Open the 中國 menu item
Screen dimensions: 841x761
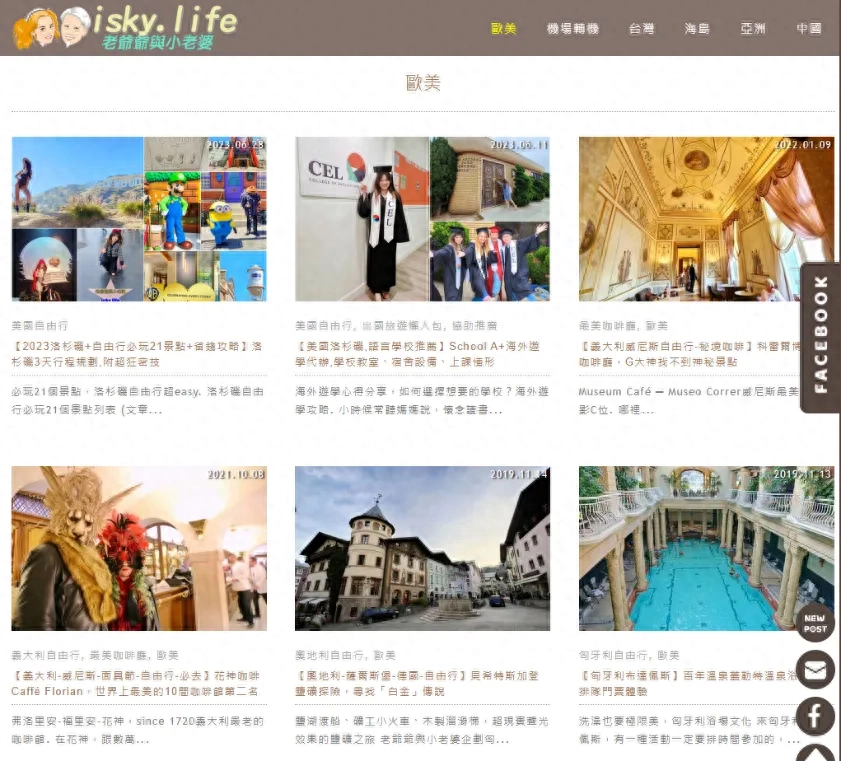point(809,29)
